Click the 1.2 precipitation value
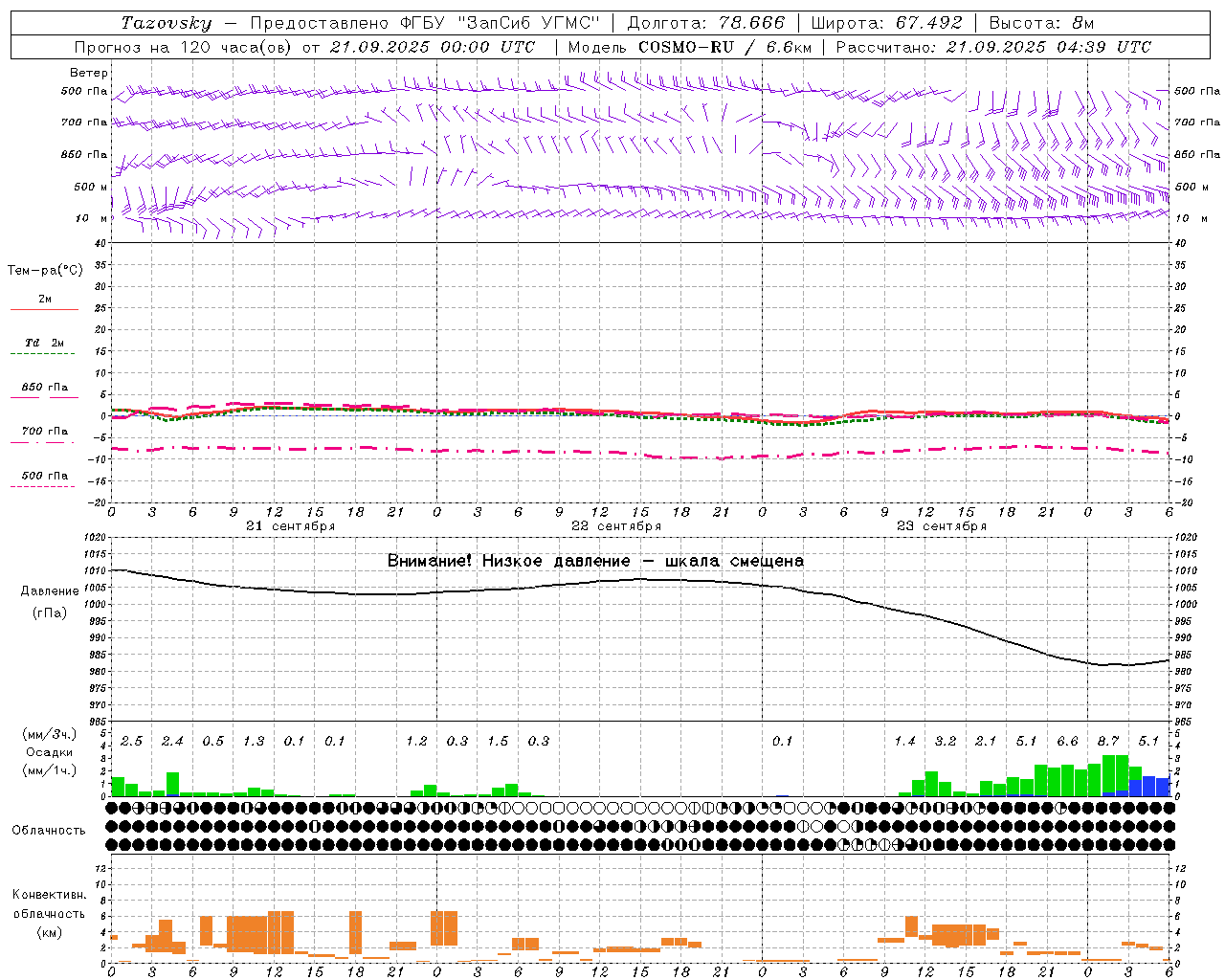 (x=416, y=741)
